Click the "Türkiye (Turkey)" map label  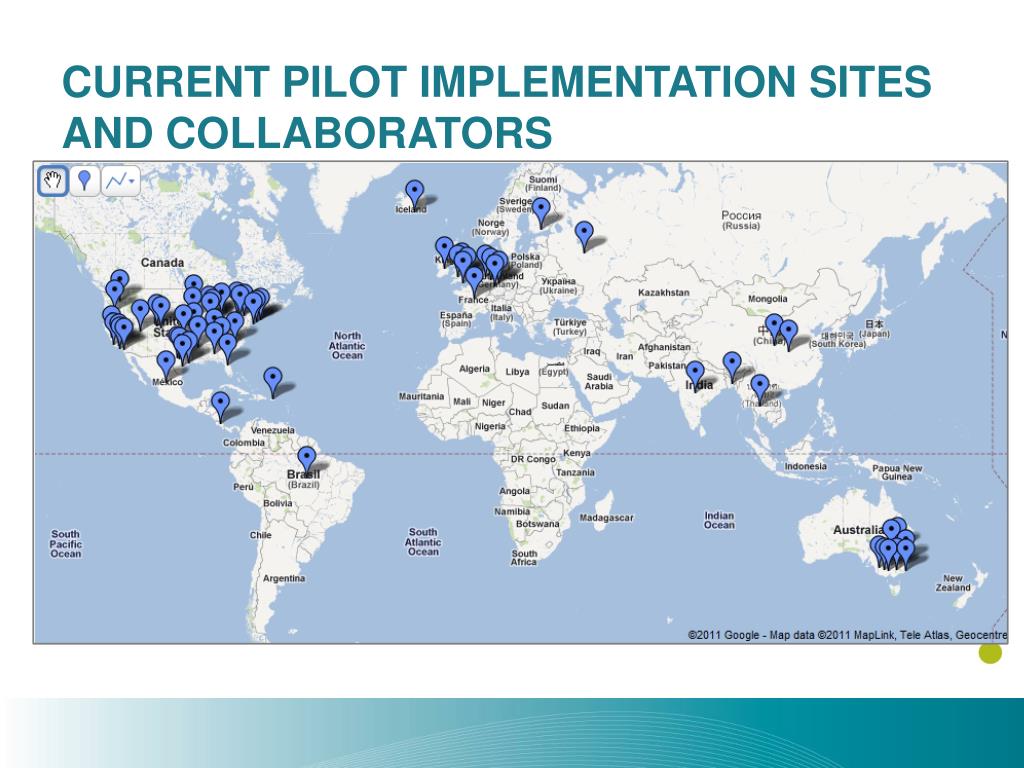tap(570, 327)
